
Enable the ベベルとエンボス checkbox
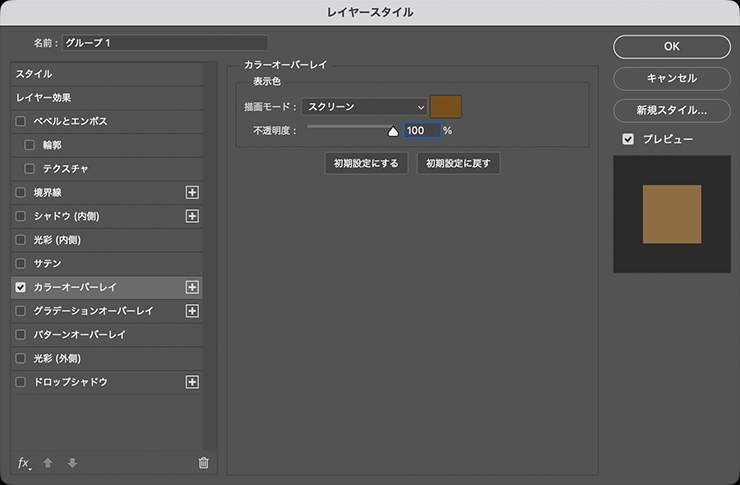coord(21,121)
